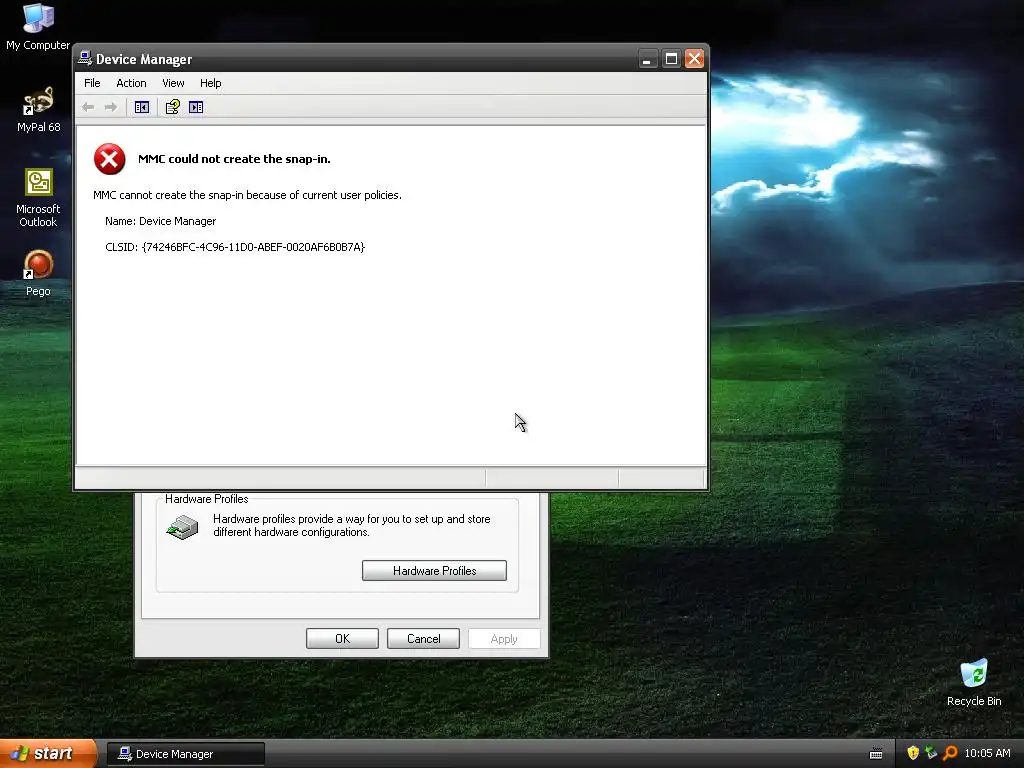Viewport: 1024px width, 768px height.
Task: Open the Start menu
Action: pos(47,754)
